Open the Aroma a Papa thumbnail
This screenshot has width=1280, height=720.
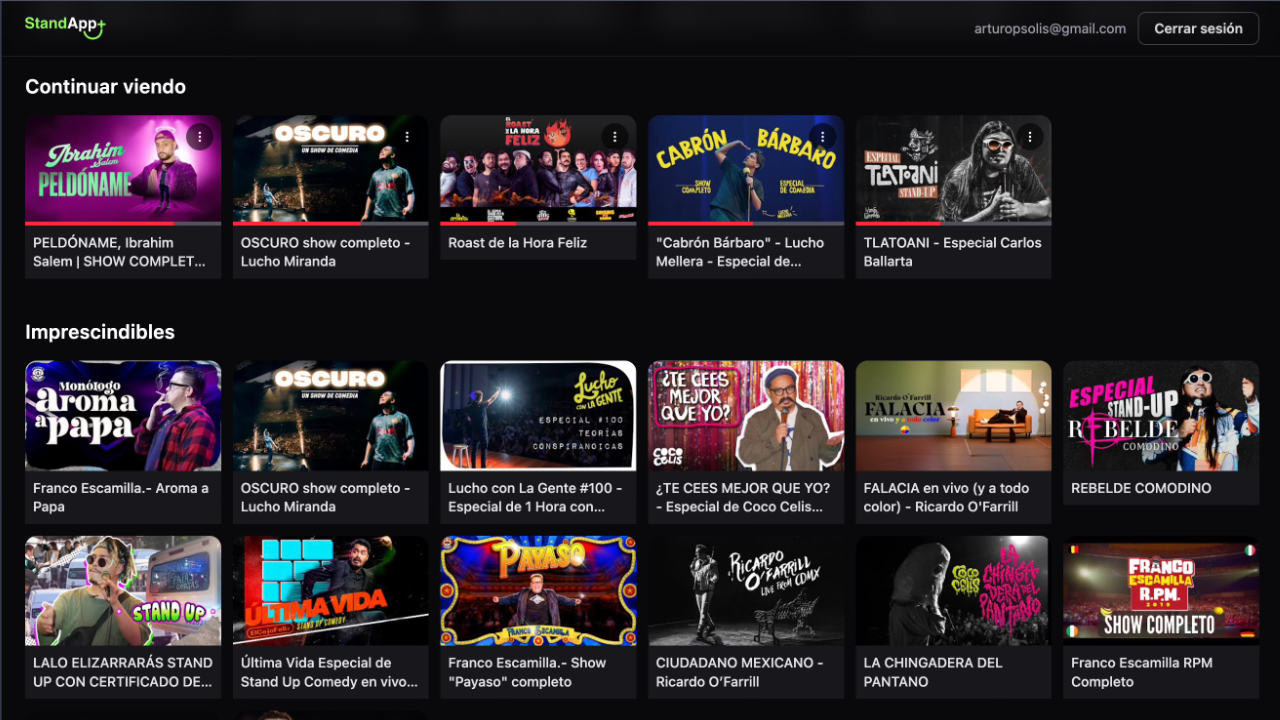123,416
